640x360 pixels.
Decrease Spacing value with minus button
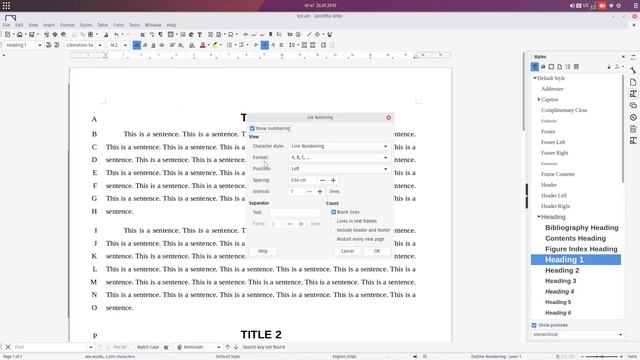click(x=322, y=180)
